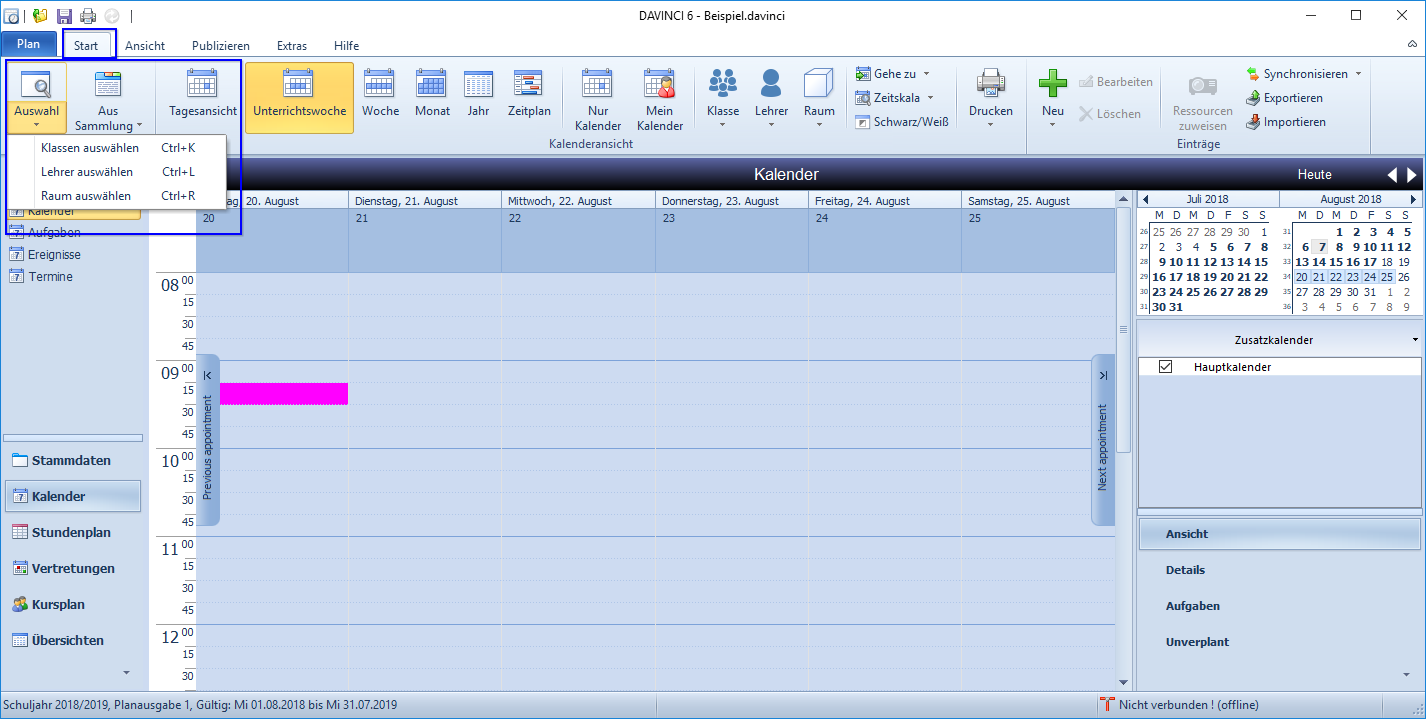Click the DAVINCI app icon in title bar
The width and height of the screenshot is (1426, 719).
tap(13, 15)
